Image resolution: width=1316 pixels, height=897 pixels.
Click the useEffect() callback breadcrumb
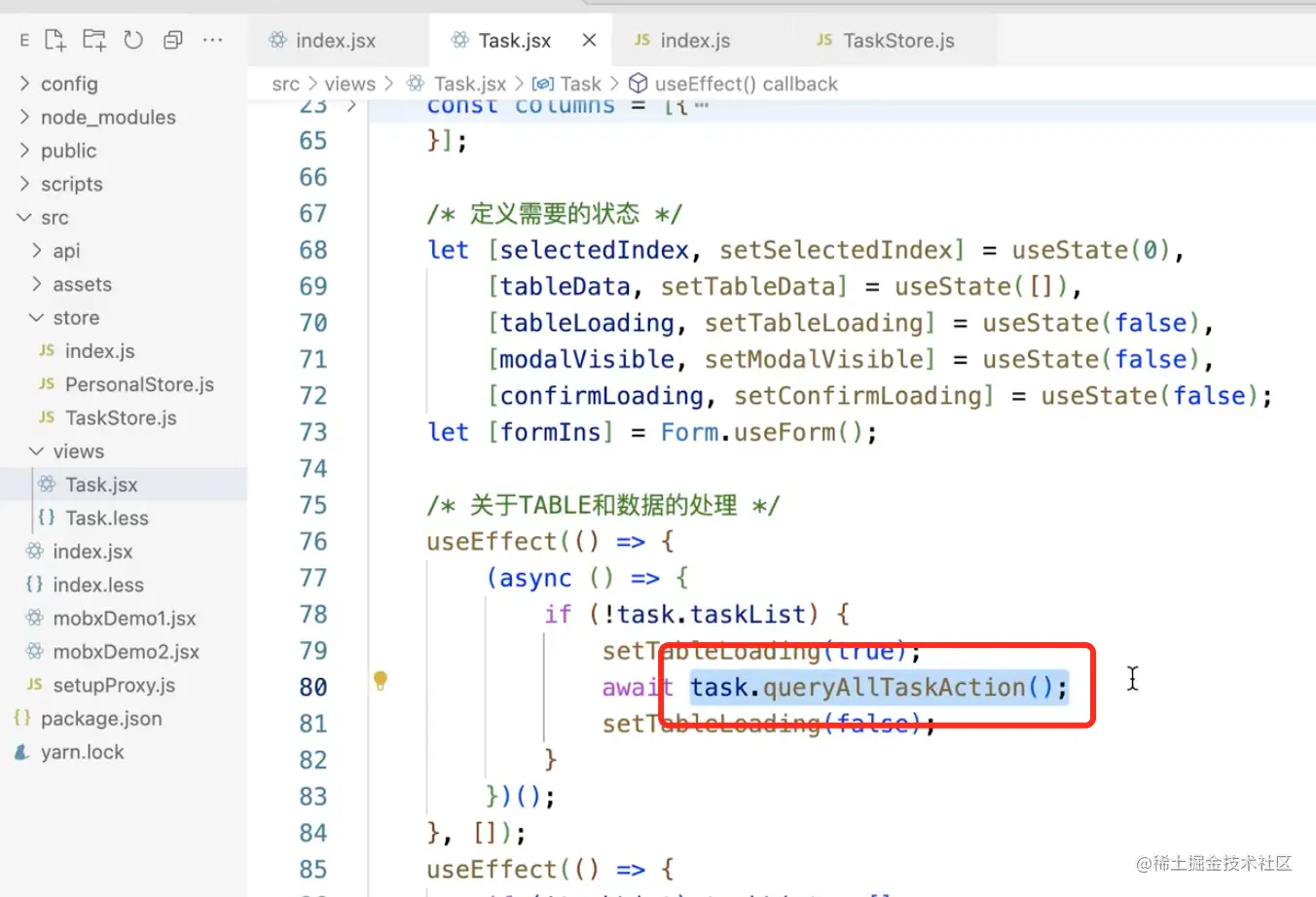[734, 84]
